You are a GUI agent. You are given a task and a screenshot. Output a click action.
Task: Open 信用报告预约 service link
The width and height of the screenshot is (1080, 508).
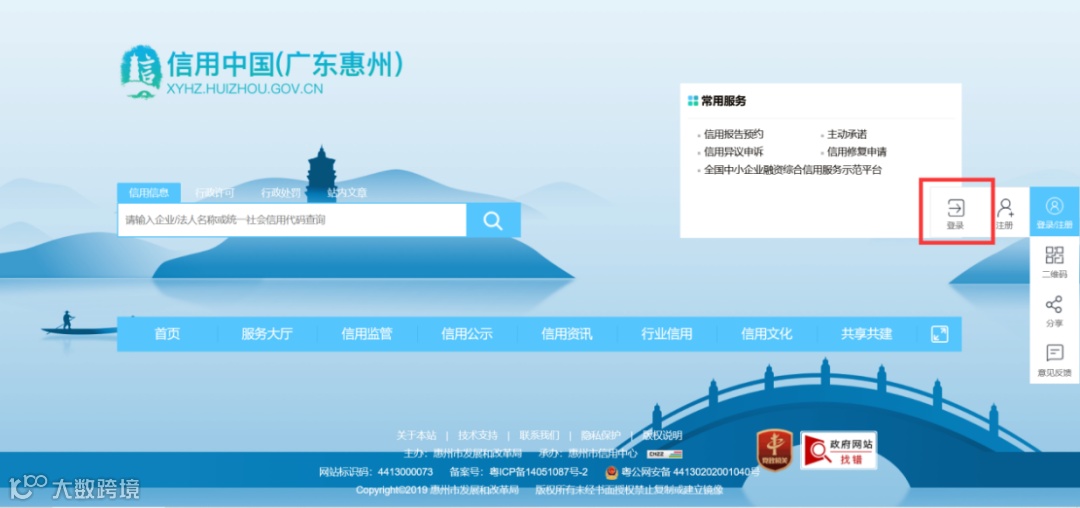734,134
